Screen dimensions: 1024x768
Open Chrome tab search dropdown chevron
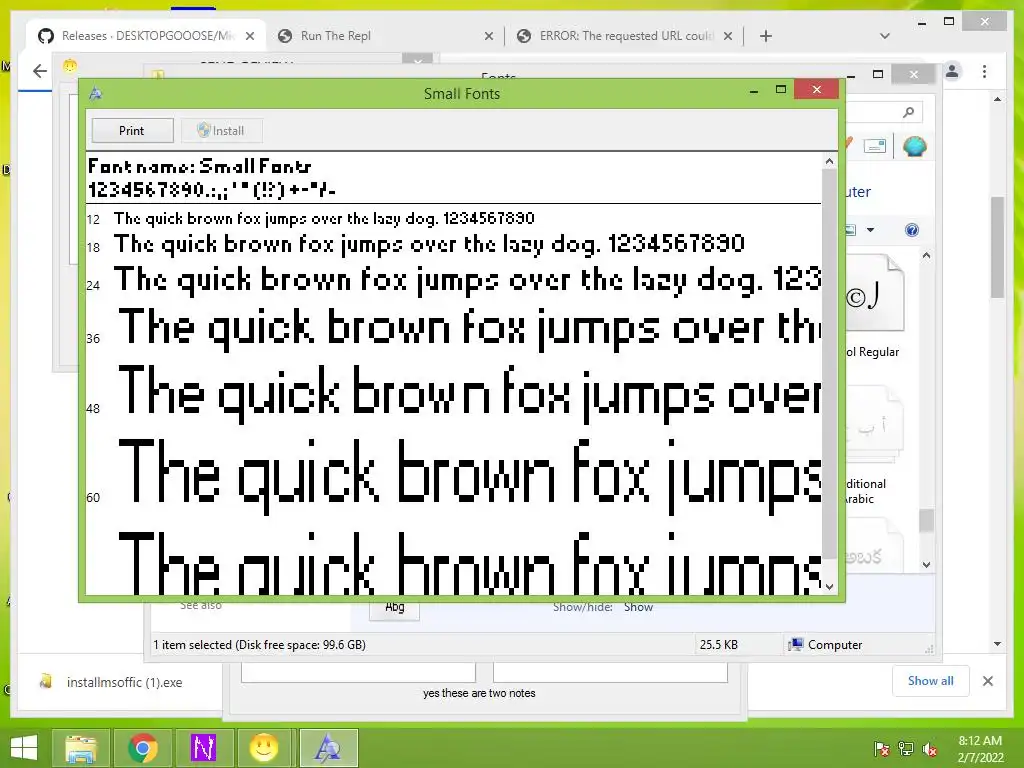tap(885, 36)
